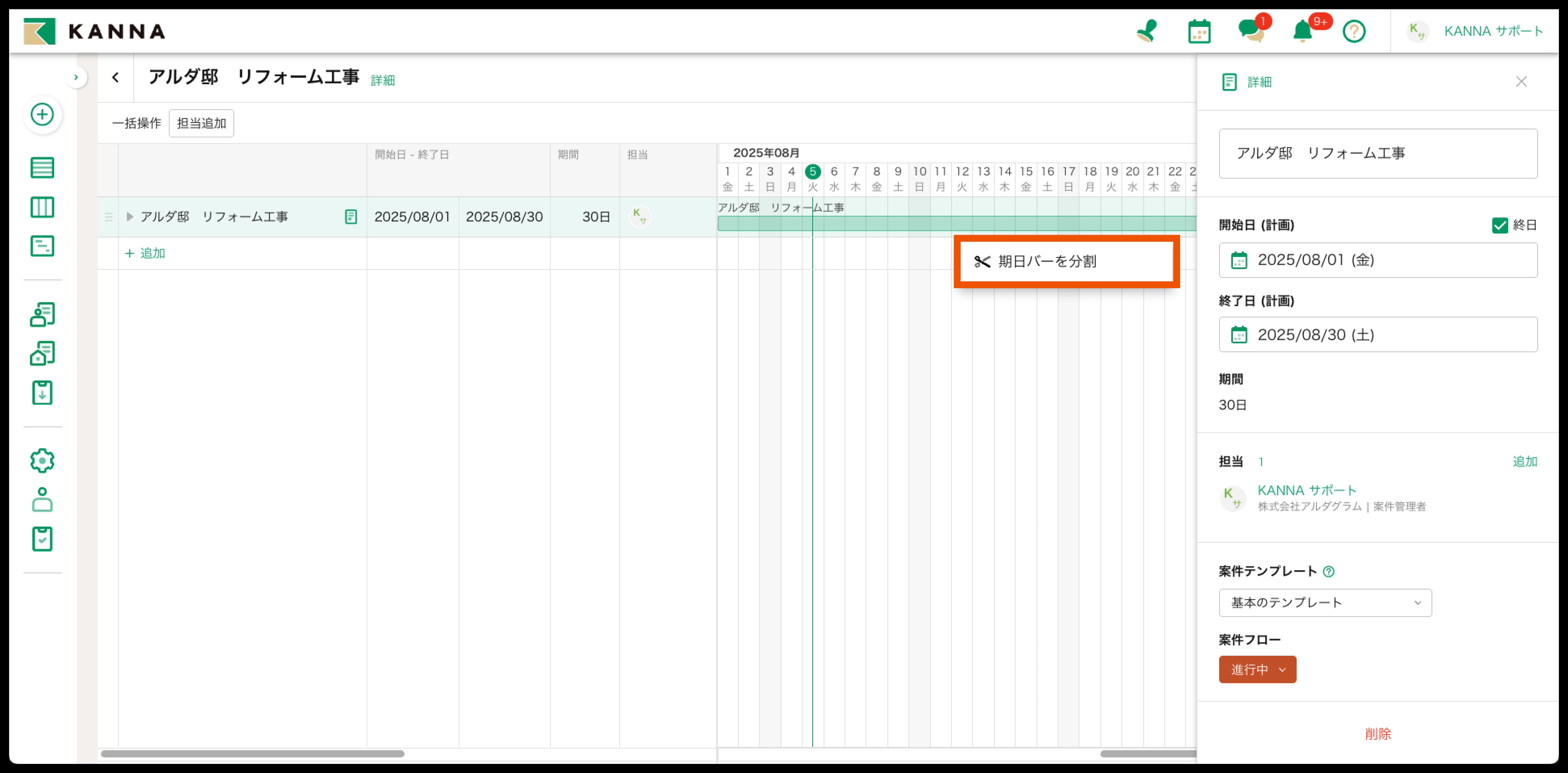Click the stamp icon in top bar
Viewport: 1568px width, 773px height.
pos(1147,31)
